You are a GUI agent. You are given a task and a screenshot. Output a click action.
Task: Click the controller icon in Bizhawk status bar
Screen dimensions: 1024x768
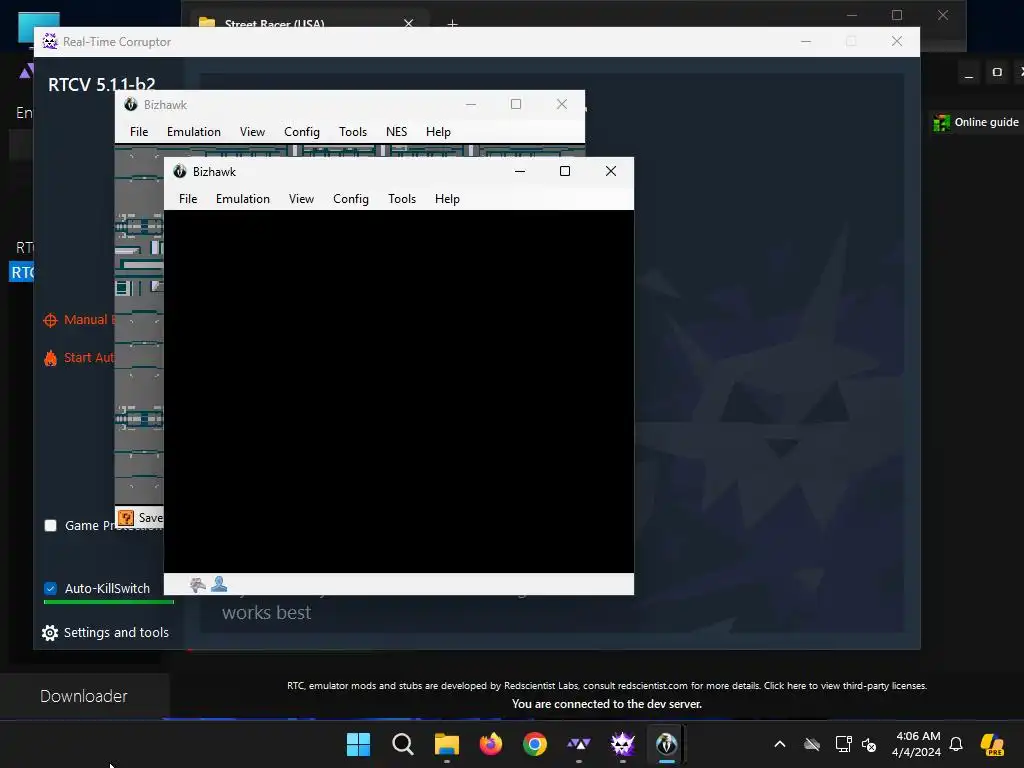(197, 584)
